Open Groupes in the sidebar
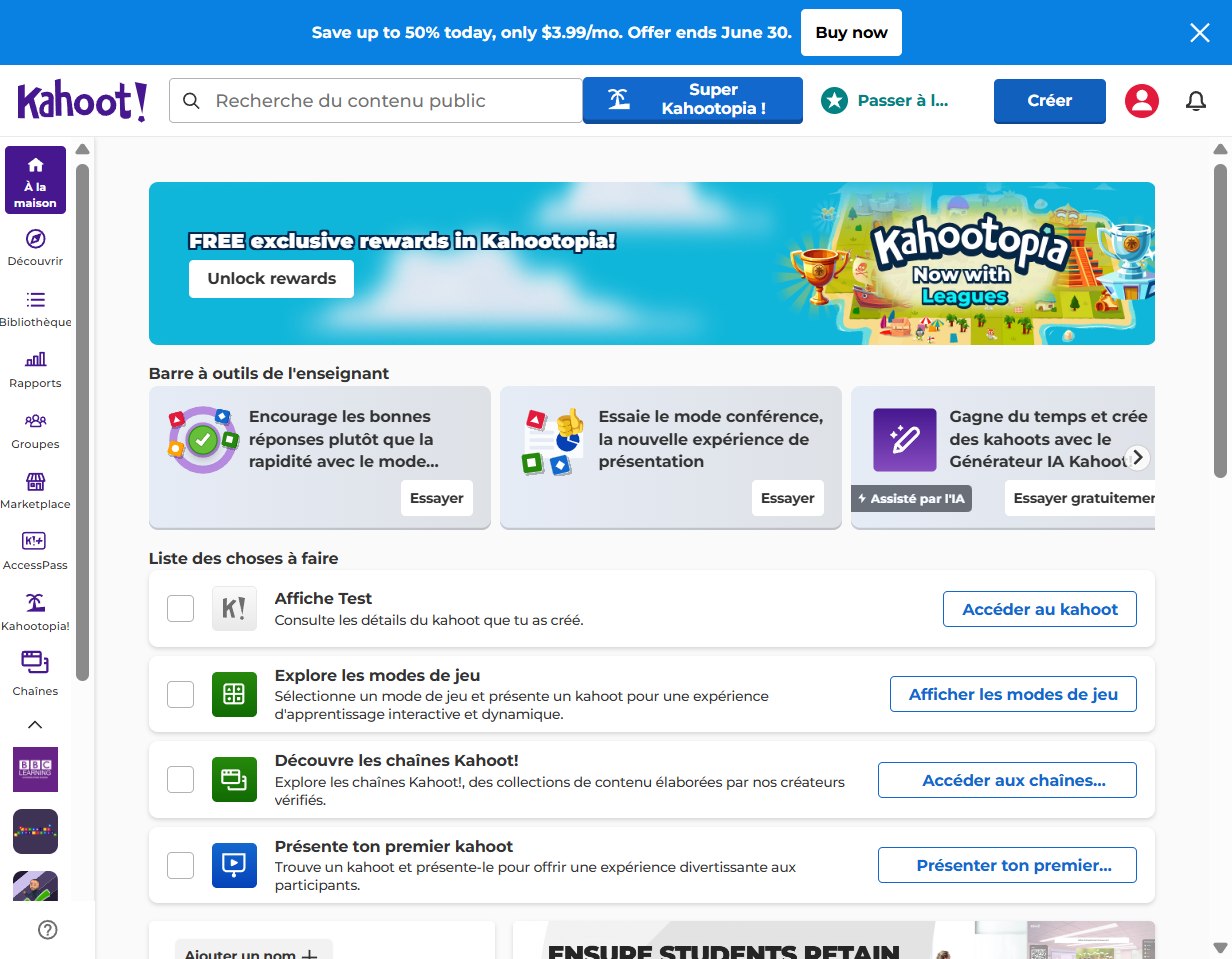1232x959 pixels. [35, 431]
